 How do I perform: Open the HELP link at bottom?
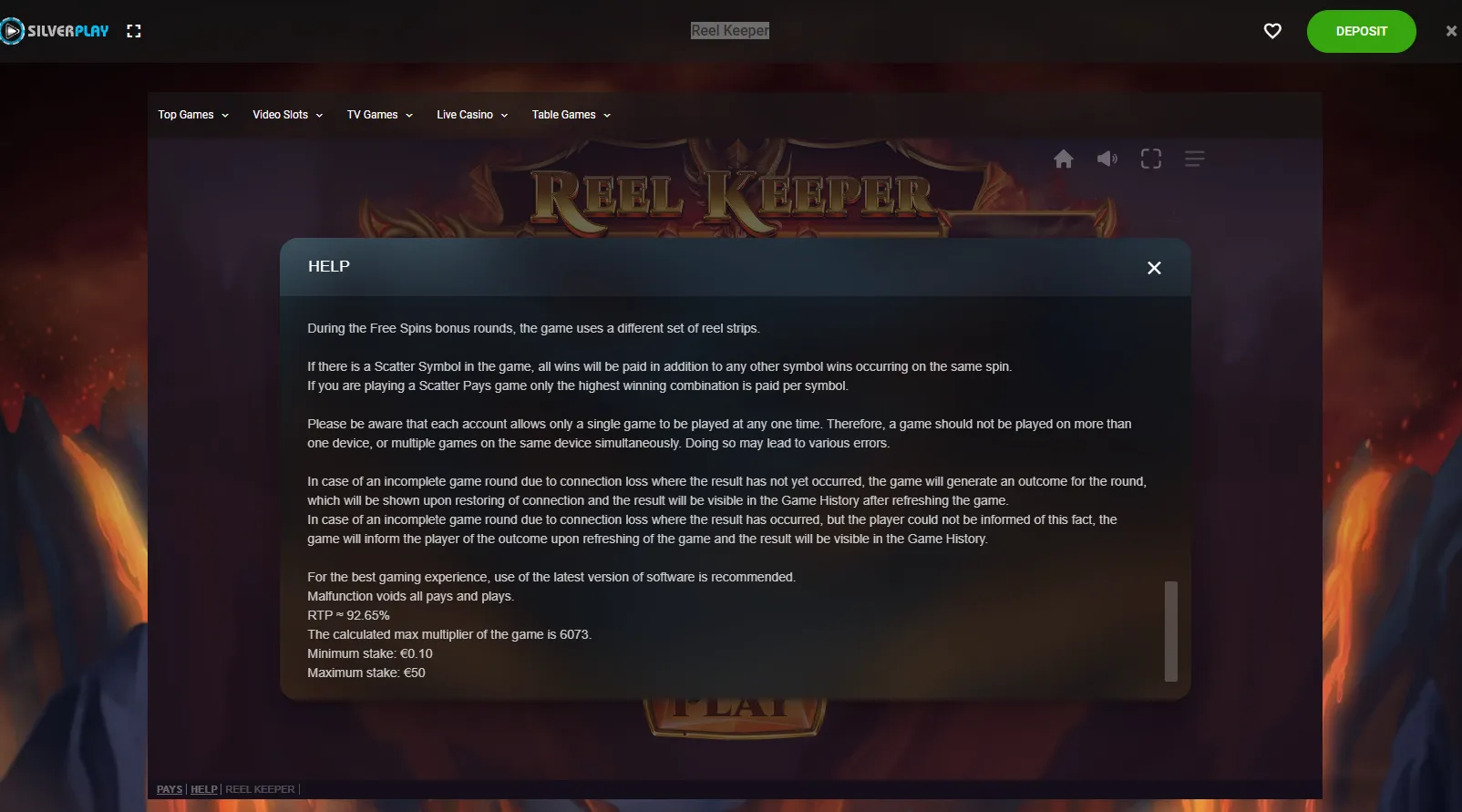click(x=204, y=789)
